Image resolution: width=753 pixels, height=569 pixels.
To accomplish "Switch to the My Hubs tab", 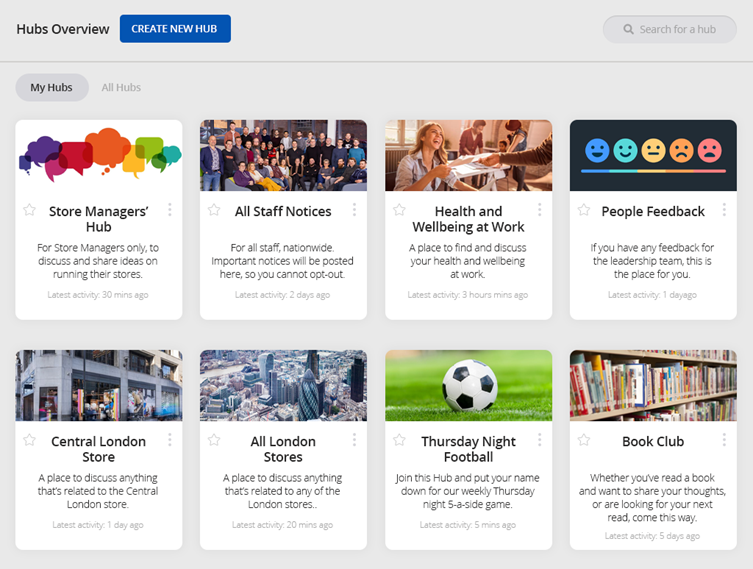I will pos(52,88).
